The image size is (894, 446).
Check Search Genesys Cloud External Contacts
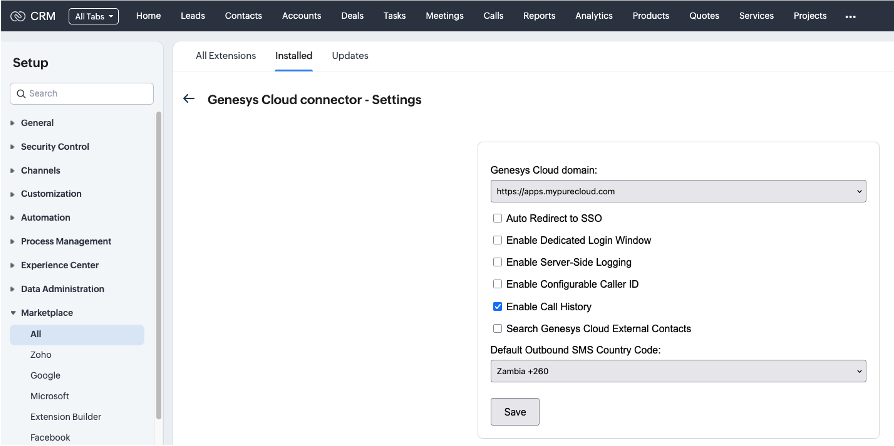pyautogui.click(x=497, y=329)
